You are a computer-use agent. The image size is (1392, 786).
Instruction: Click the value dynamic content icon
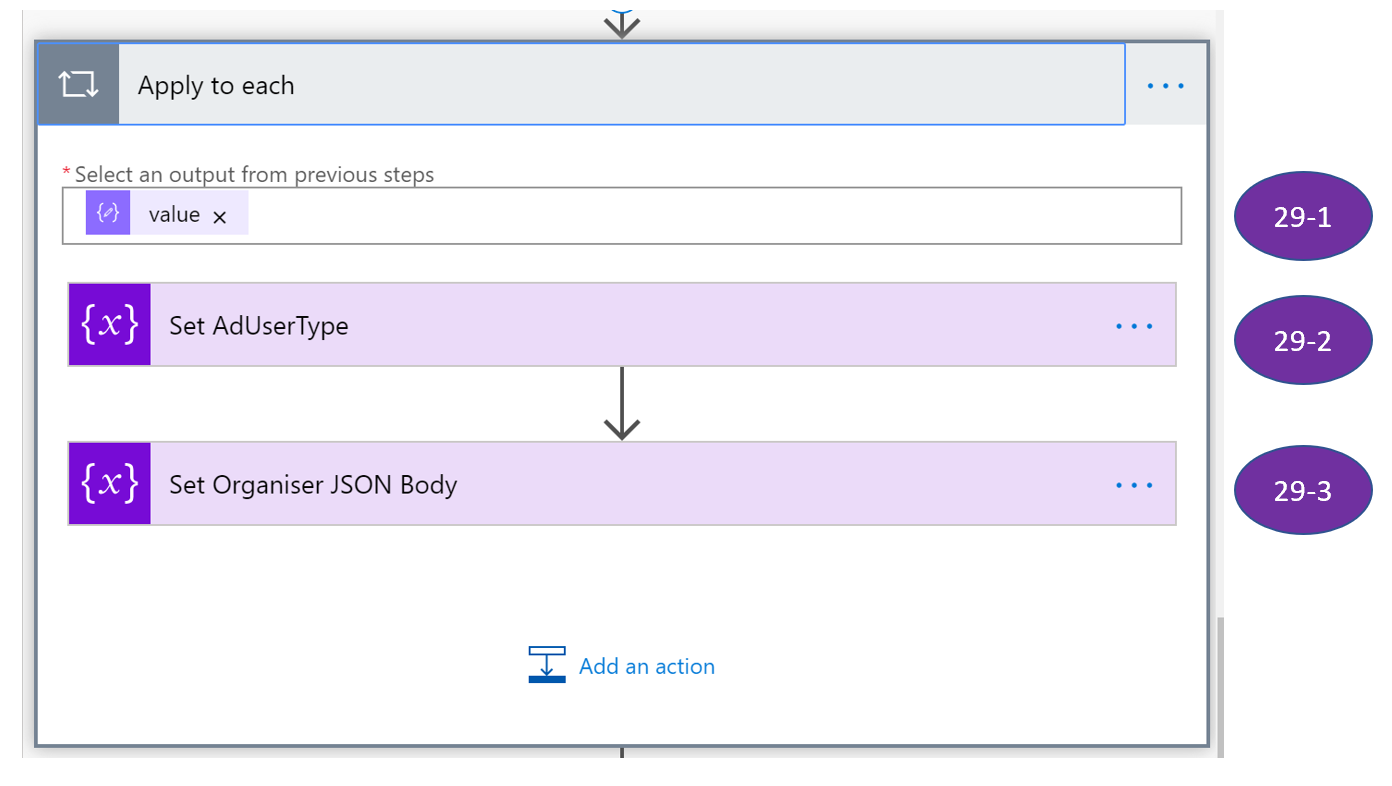click(108, 215)
